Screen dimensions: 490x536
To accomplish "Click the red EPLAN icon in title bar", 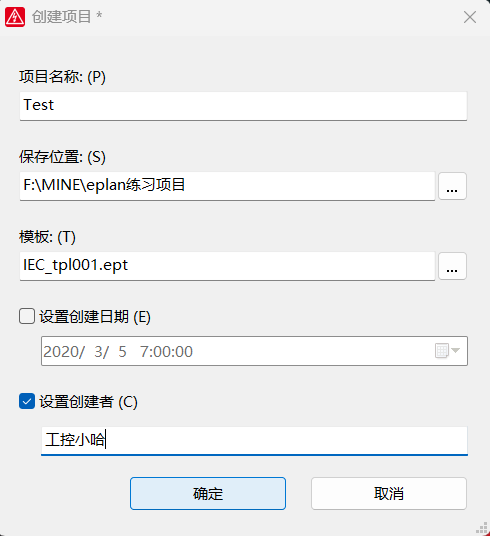I will coord(15,17).
